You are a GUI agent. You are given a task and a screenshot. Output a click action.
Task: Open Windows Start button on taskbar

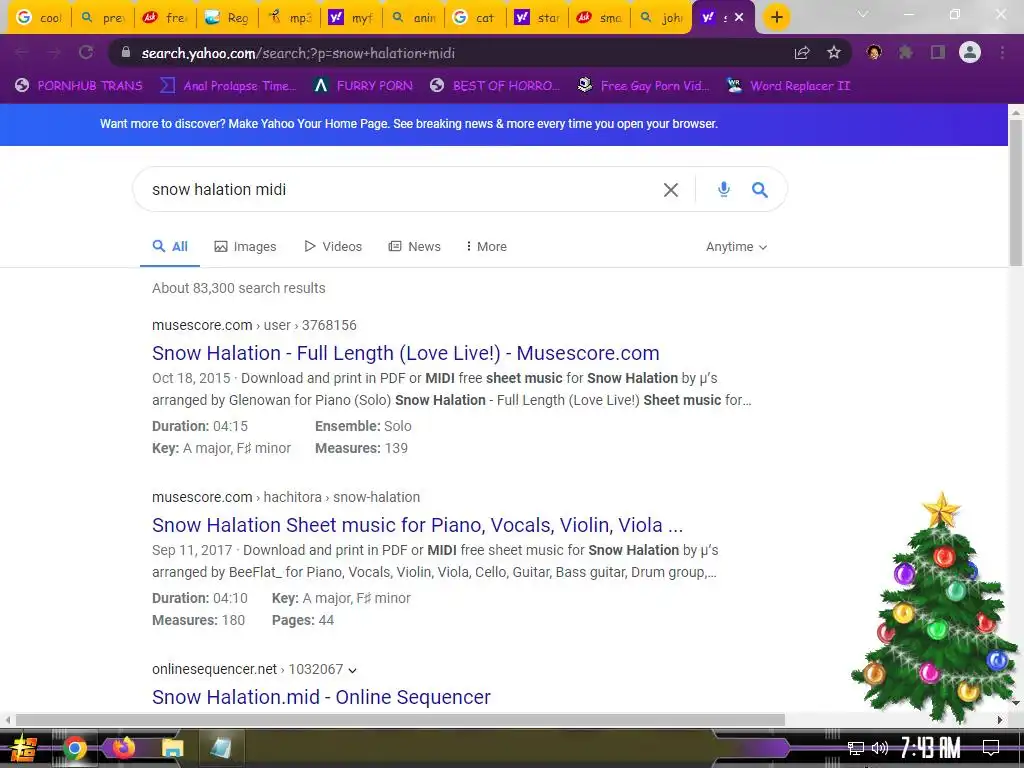23,748
